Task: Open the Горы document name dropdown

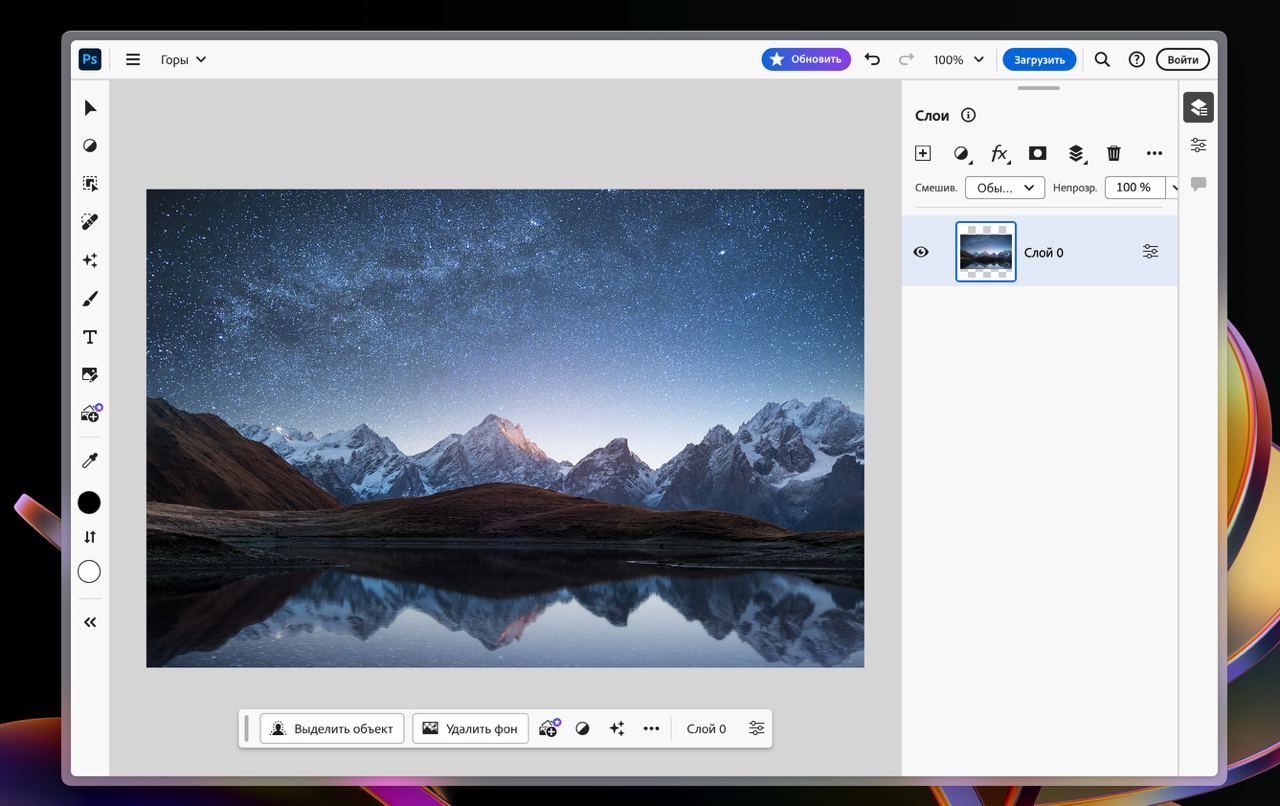Action: [x=183, y=59]
